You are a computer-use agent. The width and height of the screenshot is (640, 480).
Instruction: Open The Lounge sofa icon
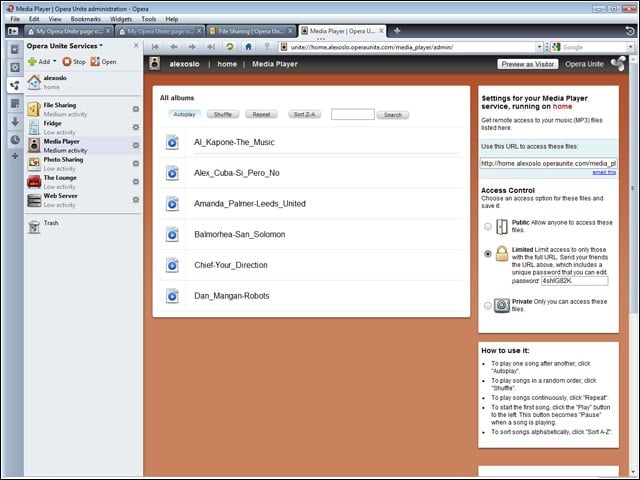click(34, 182)
